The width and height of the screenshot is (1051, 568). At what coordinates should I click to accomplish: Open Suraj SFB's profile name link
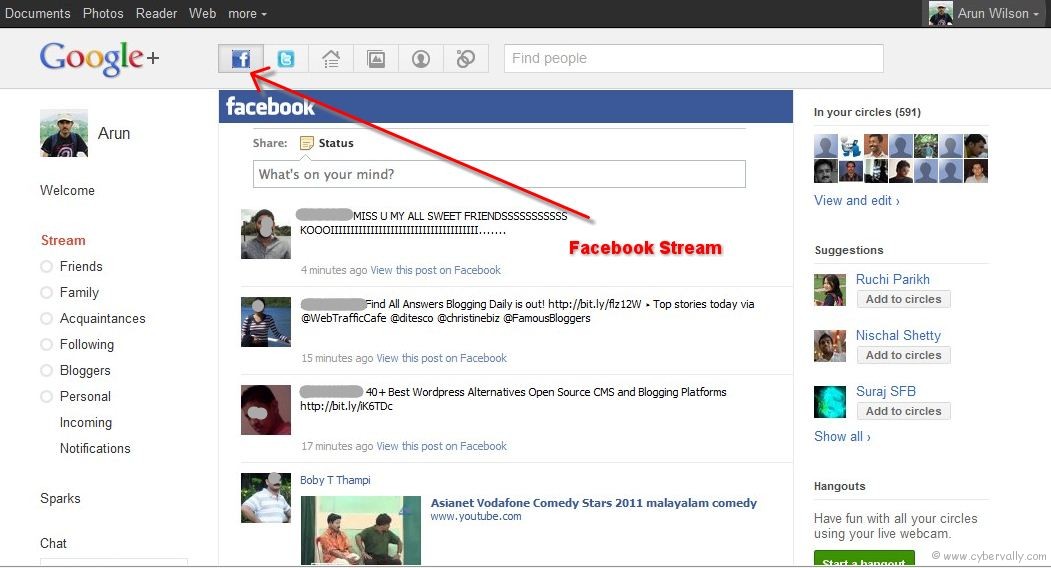[x=885, y=391]
